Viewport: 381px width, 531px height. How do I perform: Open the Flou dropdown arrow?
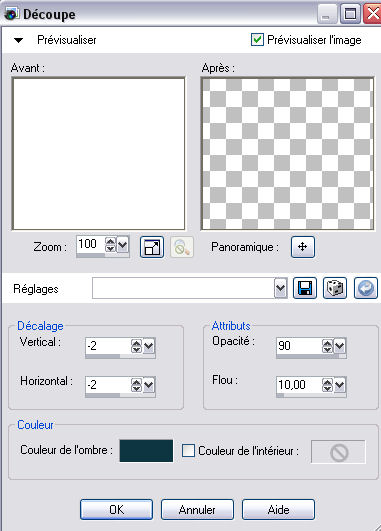[x=340, y=385]
